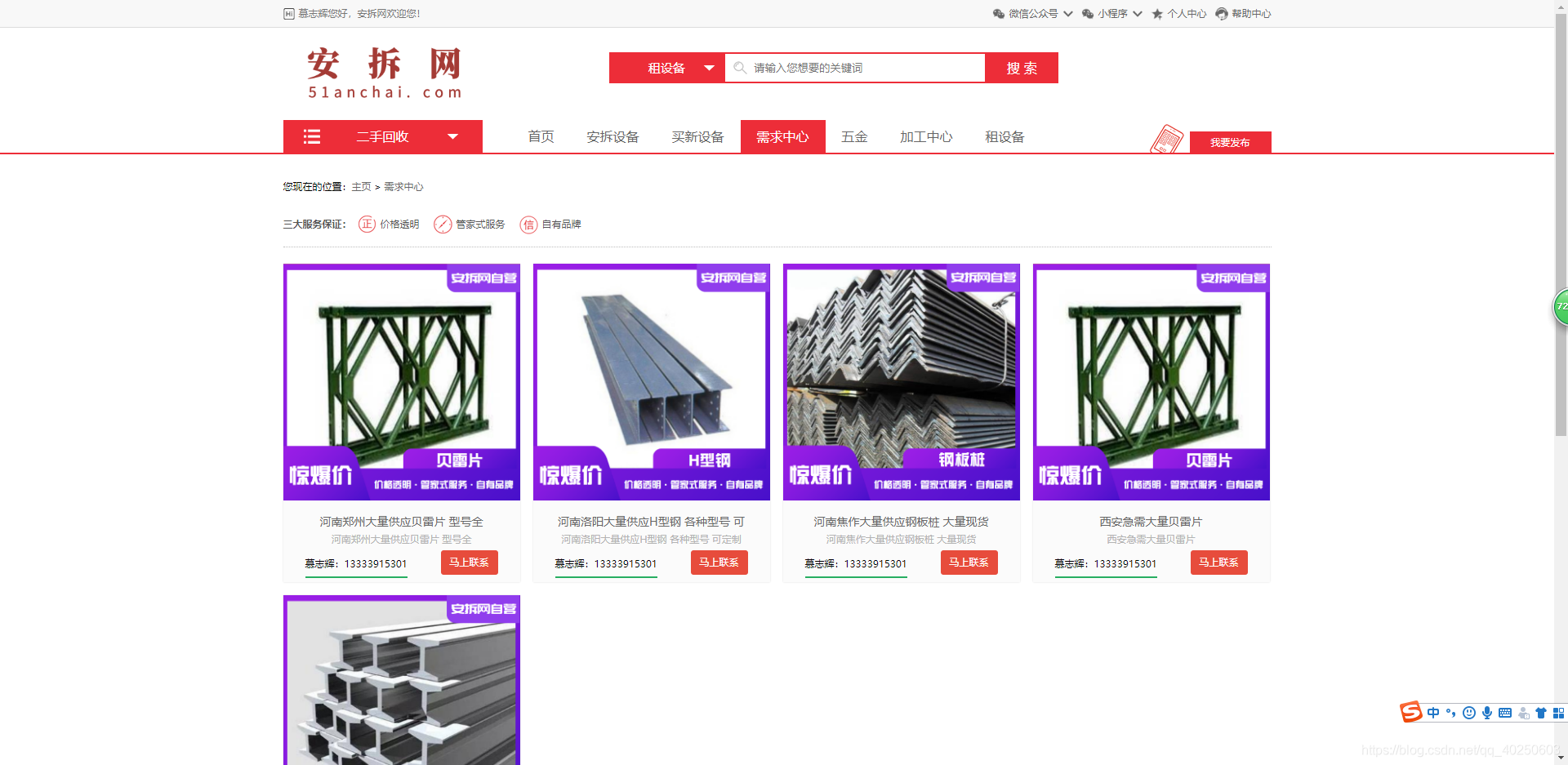The image size is (1568, 765).
Task: Open title 河南洛阳大量供应H型钢 各种型号
Action: [651, 521]
